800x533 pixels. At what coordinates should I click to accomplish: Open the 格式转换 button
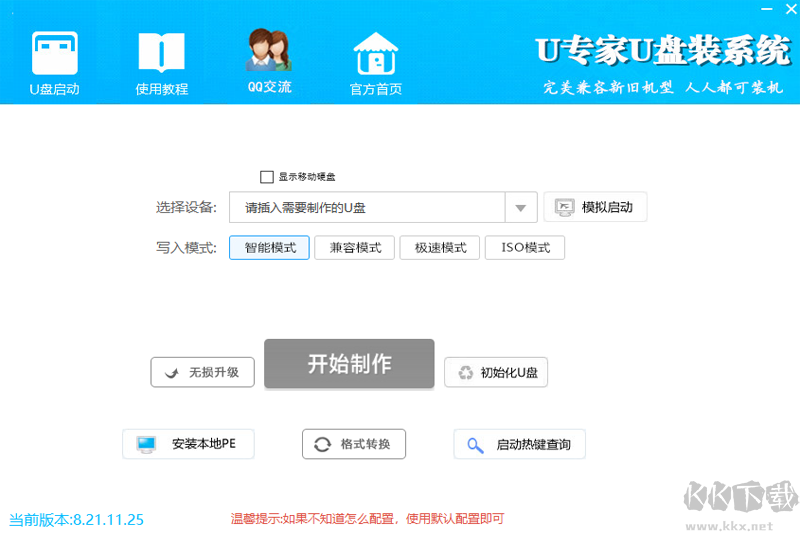354,444
